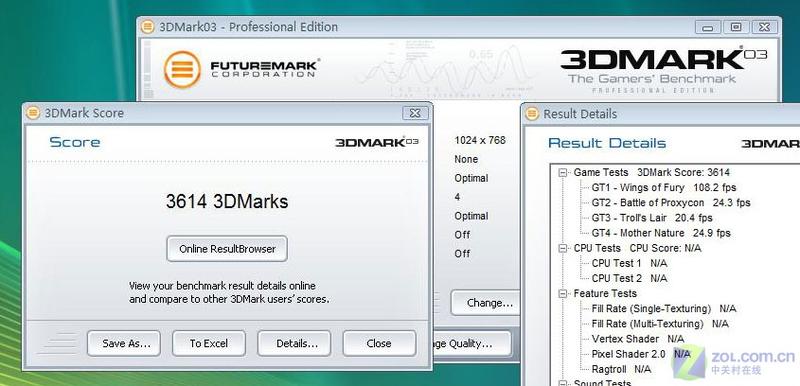
Task: Select the Pixel Shader 2.0 row
Action: pyautogui.click(x=641, y=354)
